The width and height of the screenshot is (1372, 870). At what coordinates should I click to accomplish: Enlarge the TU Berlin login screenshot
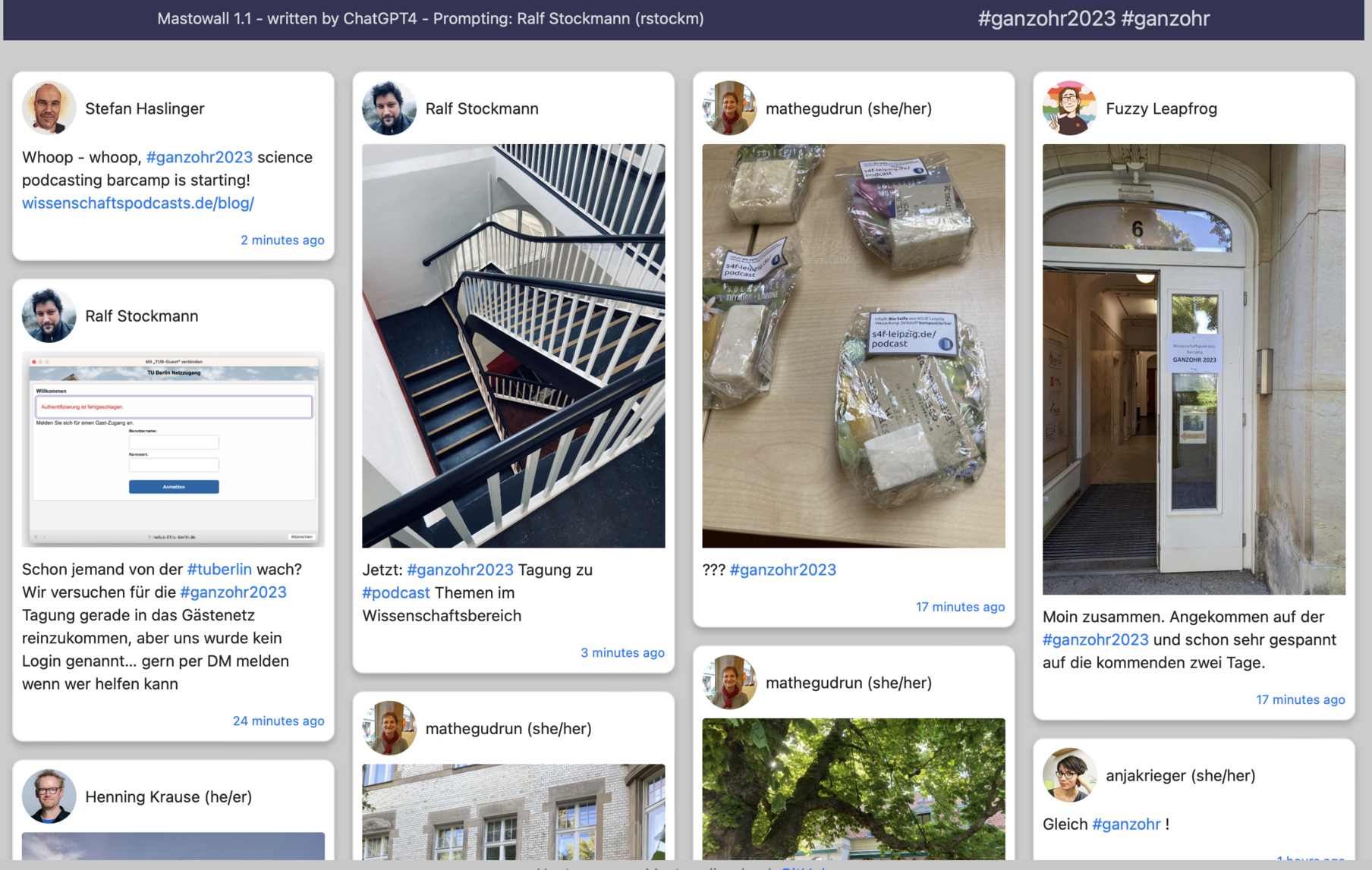[173, 449]
